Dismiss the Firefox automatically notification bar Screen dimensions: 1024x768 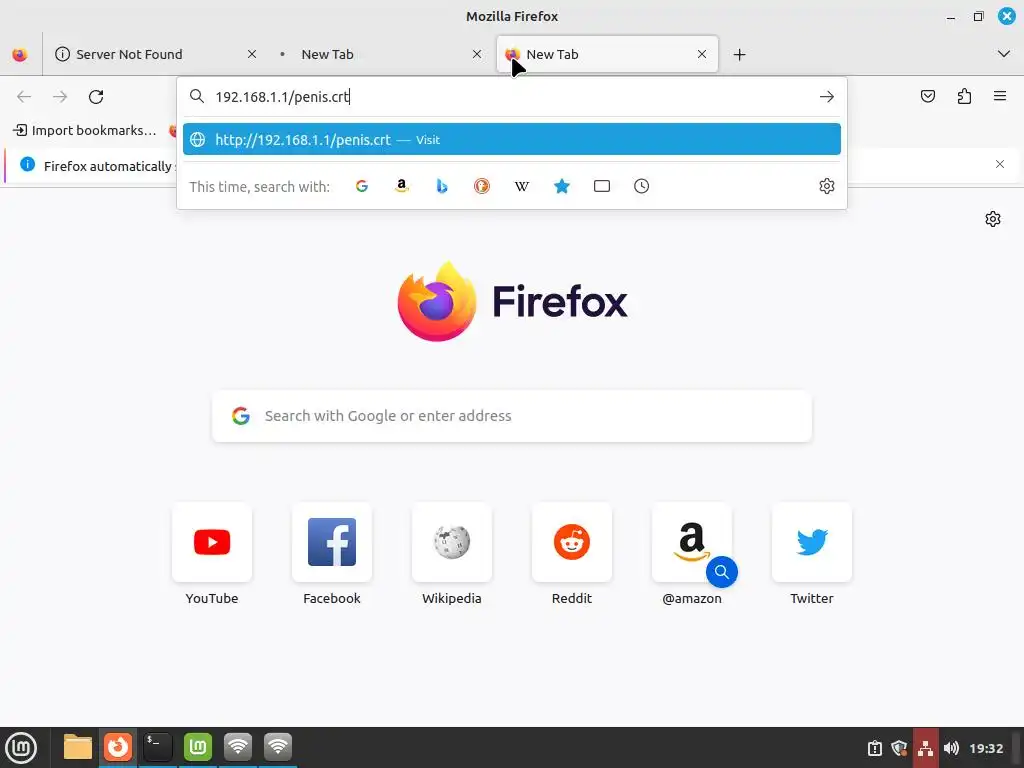(1000, 164)
